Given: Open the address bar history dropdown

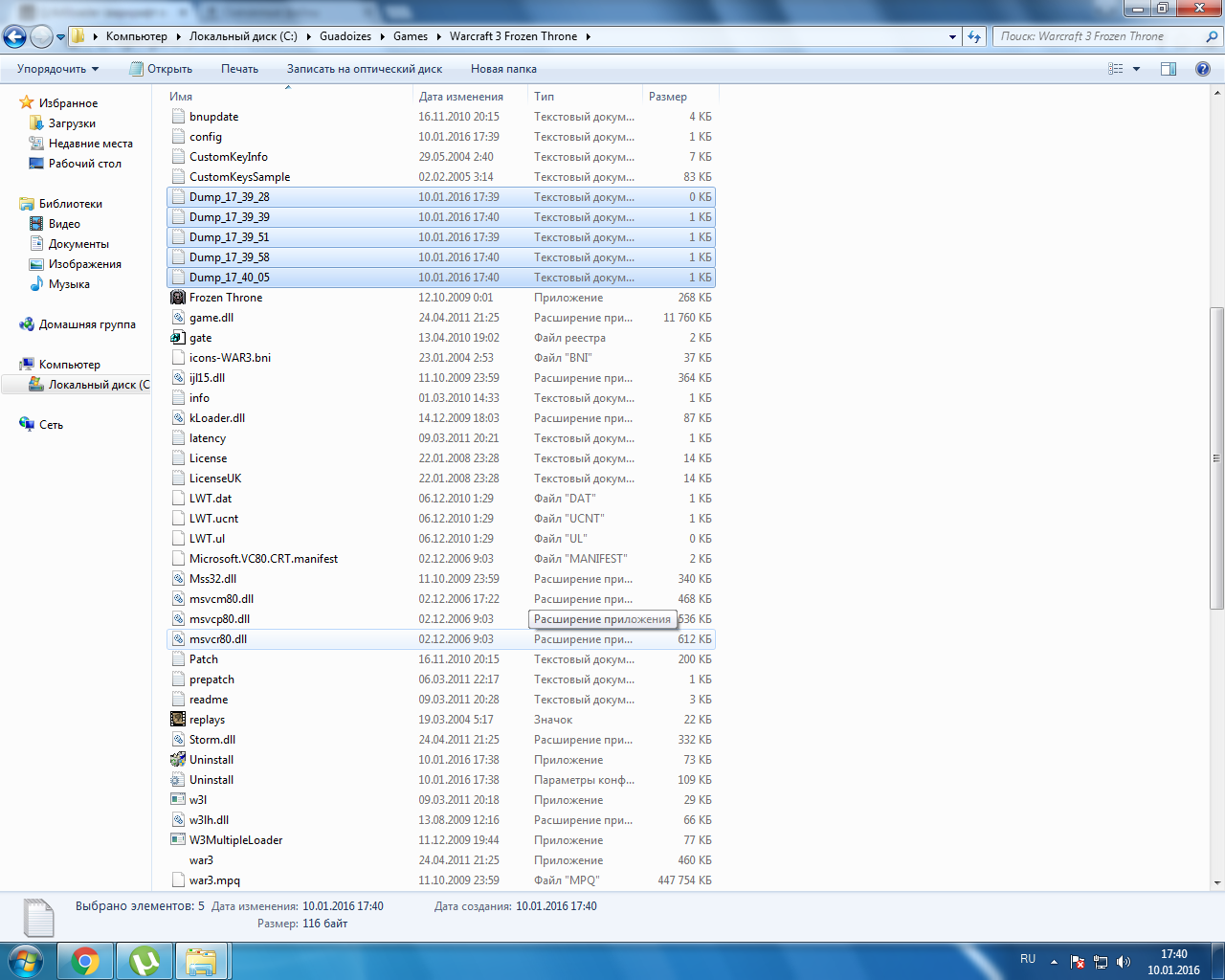Looking at the screenshot, I should coord(952,36).
